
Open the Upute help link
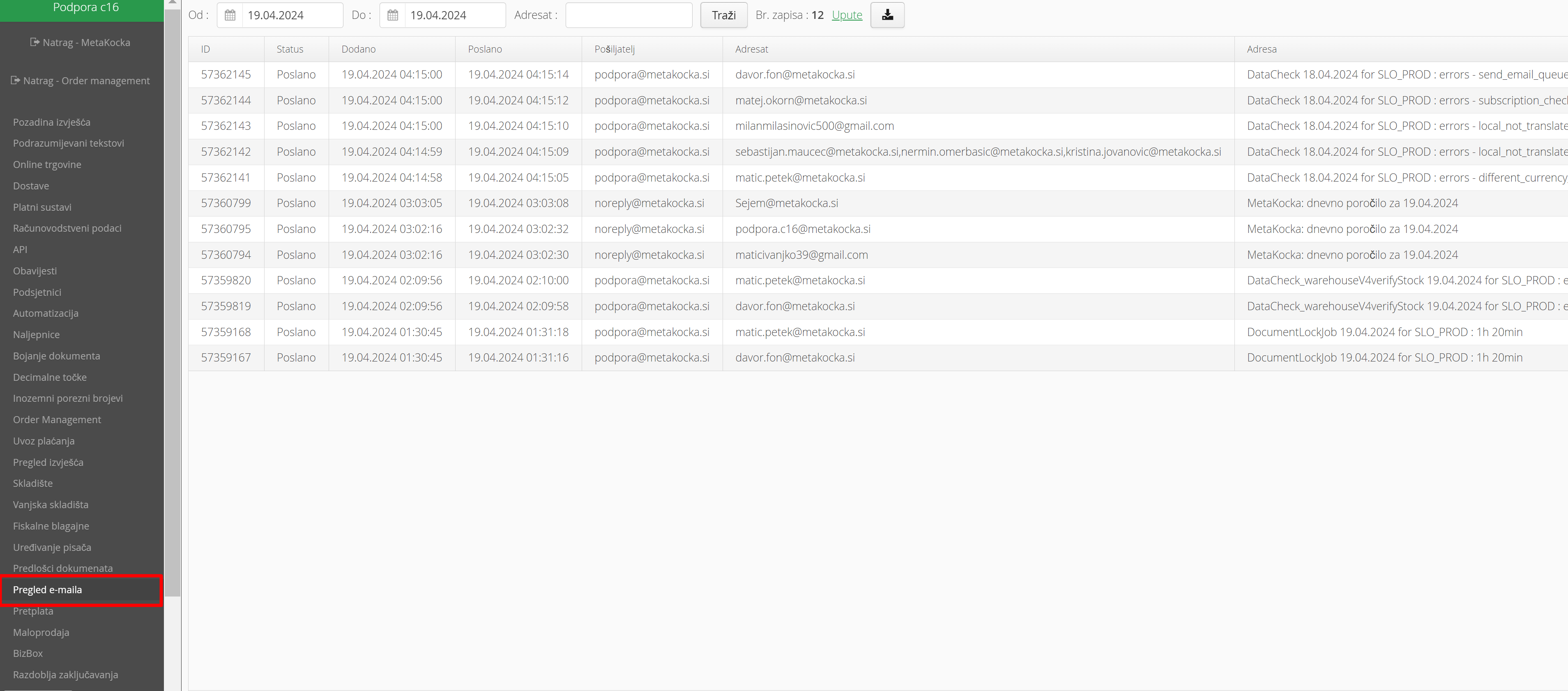847,15
